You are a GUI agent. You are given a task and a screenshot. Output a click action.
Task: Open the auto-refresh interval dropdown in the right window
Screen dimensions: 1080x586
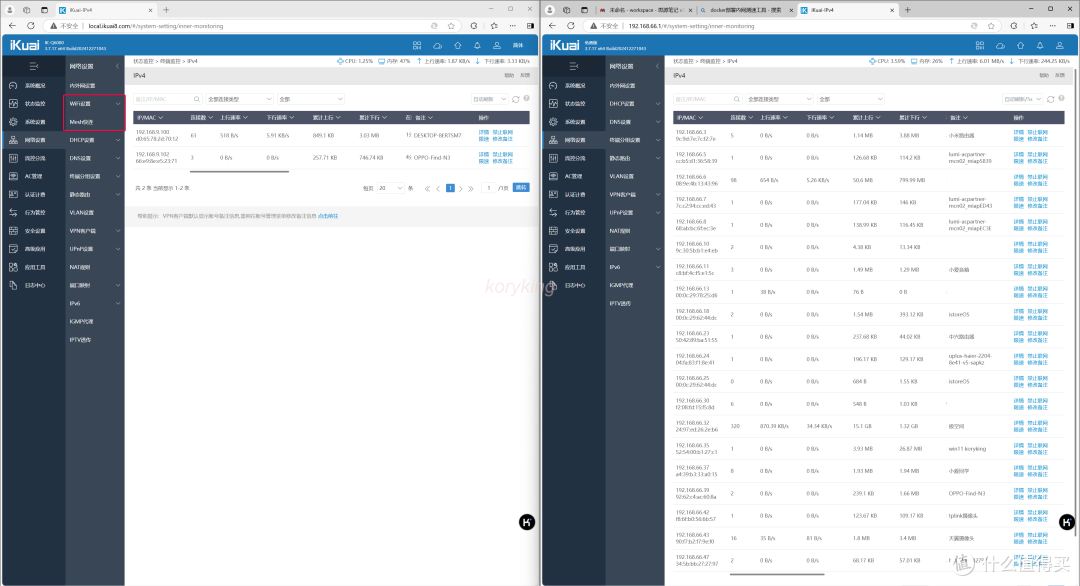pos(1023,99)
